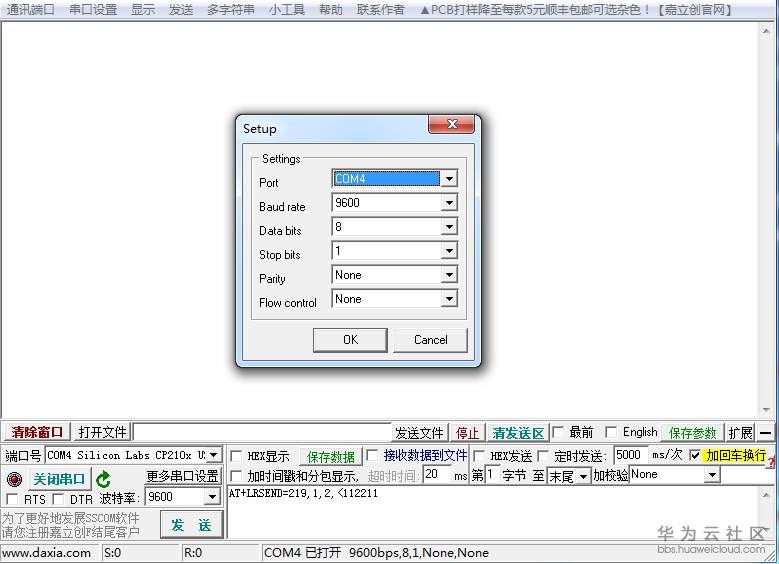Screen dimensions: 779x564
Task: Click the 保存参数 button
Action: click(692, 433)
